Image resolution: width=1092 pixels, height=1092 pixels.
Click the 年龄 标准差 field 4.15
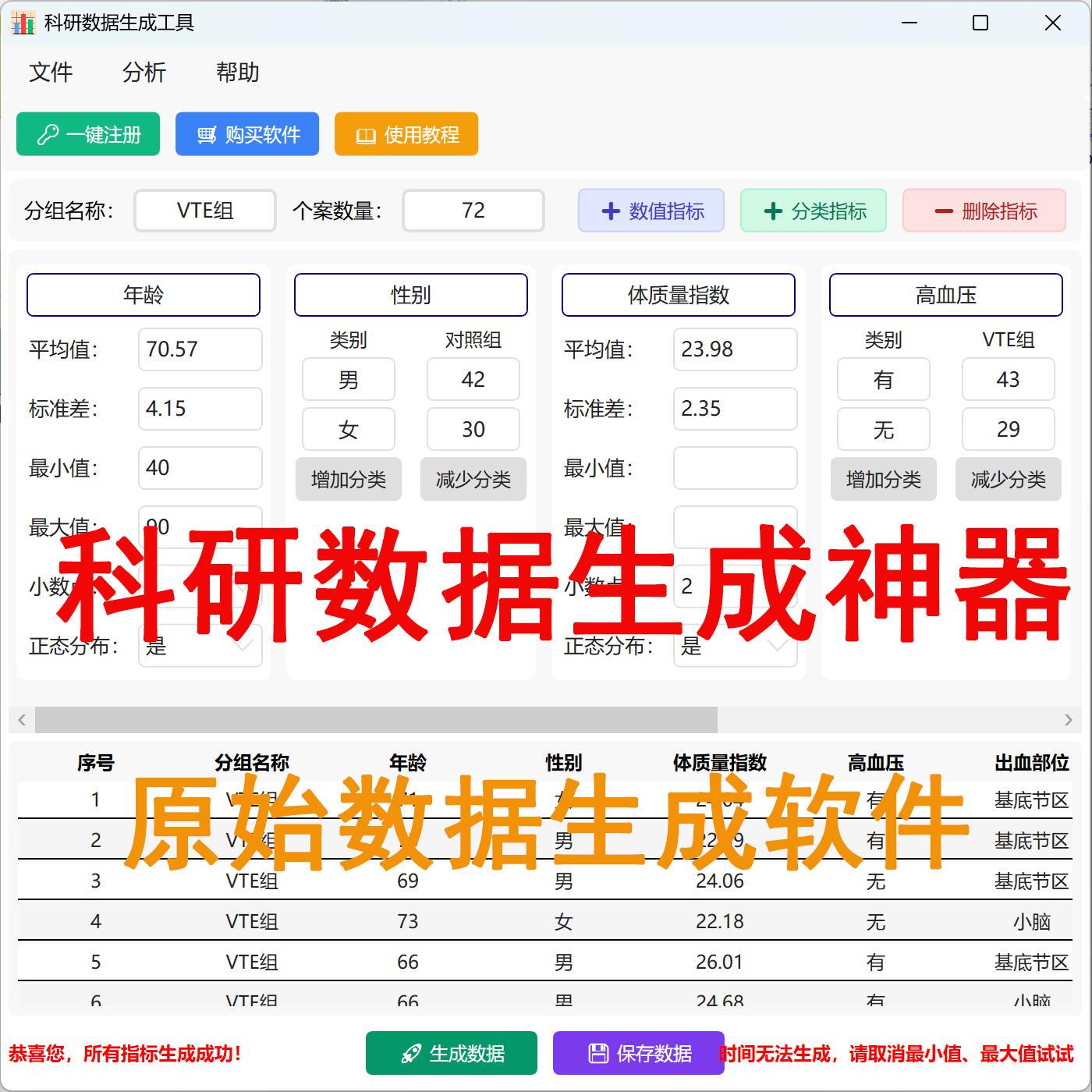pos(200,409)
